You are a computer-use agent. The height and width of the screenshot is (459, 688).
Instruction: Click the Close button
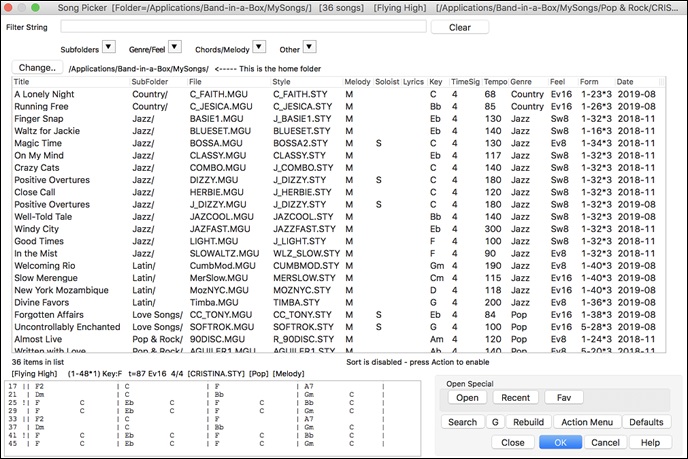tap(512, 442)
